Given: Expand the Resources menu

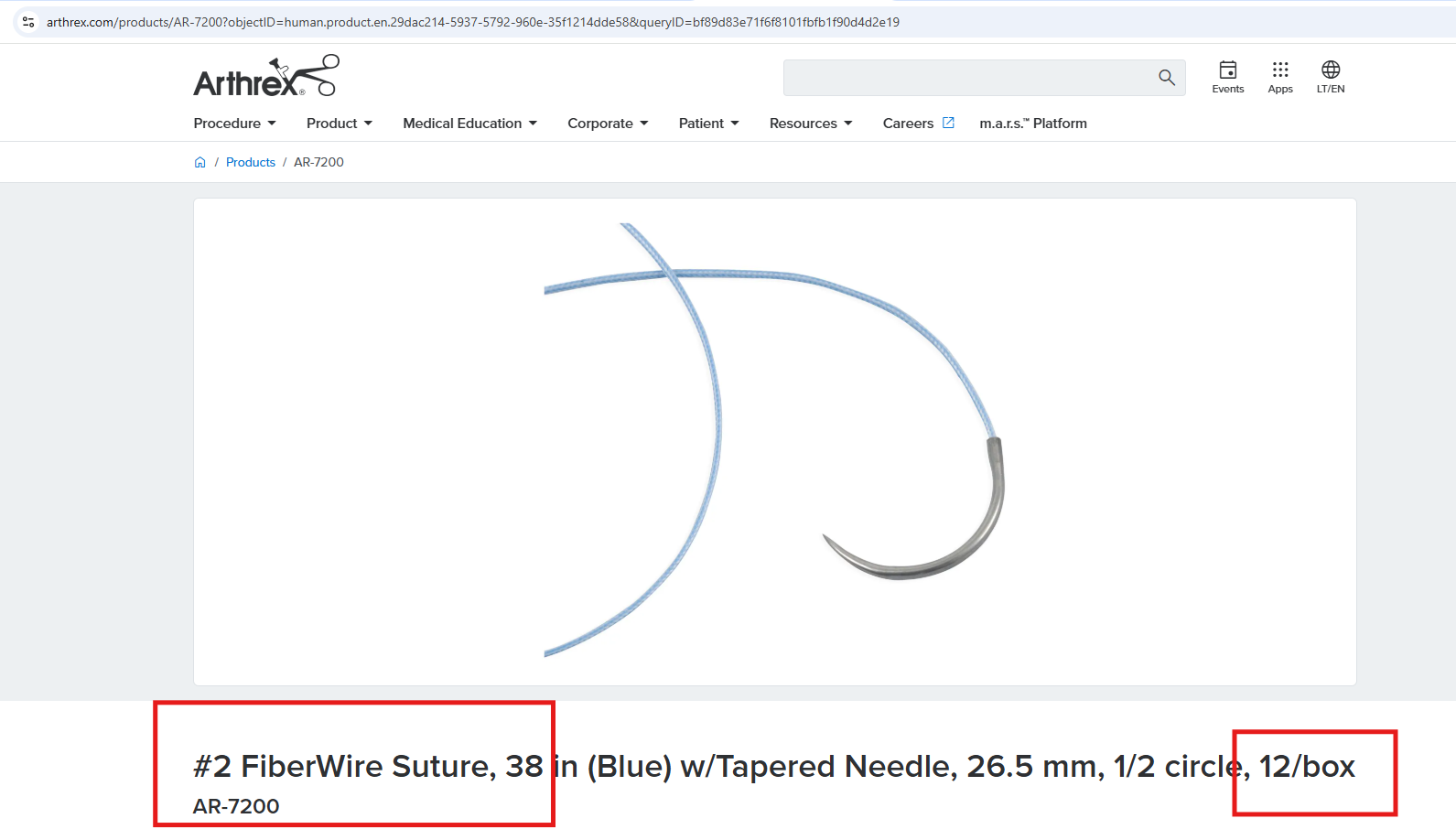Looking at the screenshot, I should pyautogui.click(x=810, y=124).
